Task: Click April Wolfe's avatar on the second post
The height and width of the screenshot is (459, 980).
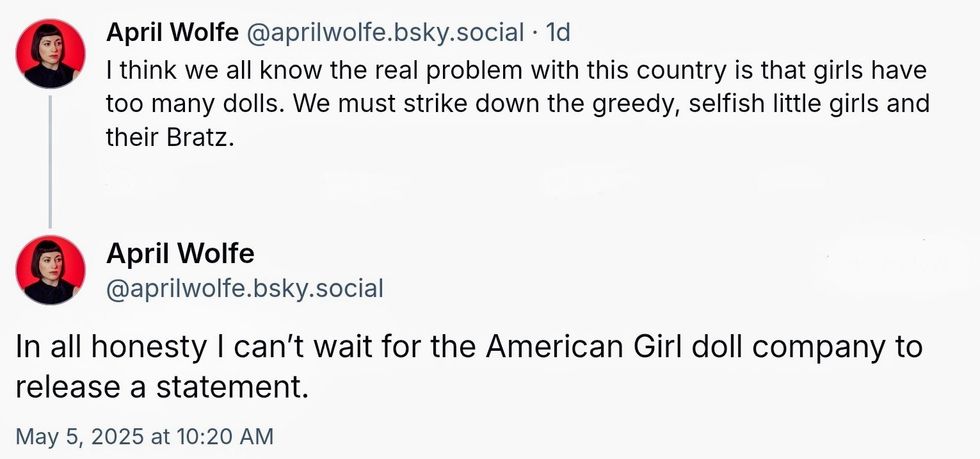Action: (x=51, y=270)
